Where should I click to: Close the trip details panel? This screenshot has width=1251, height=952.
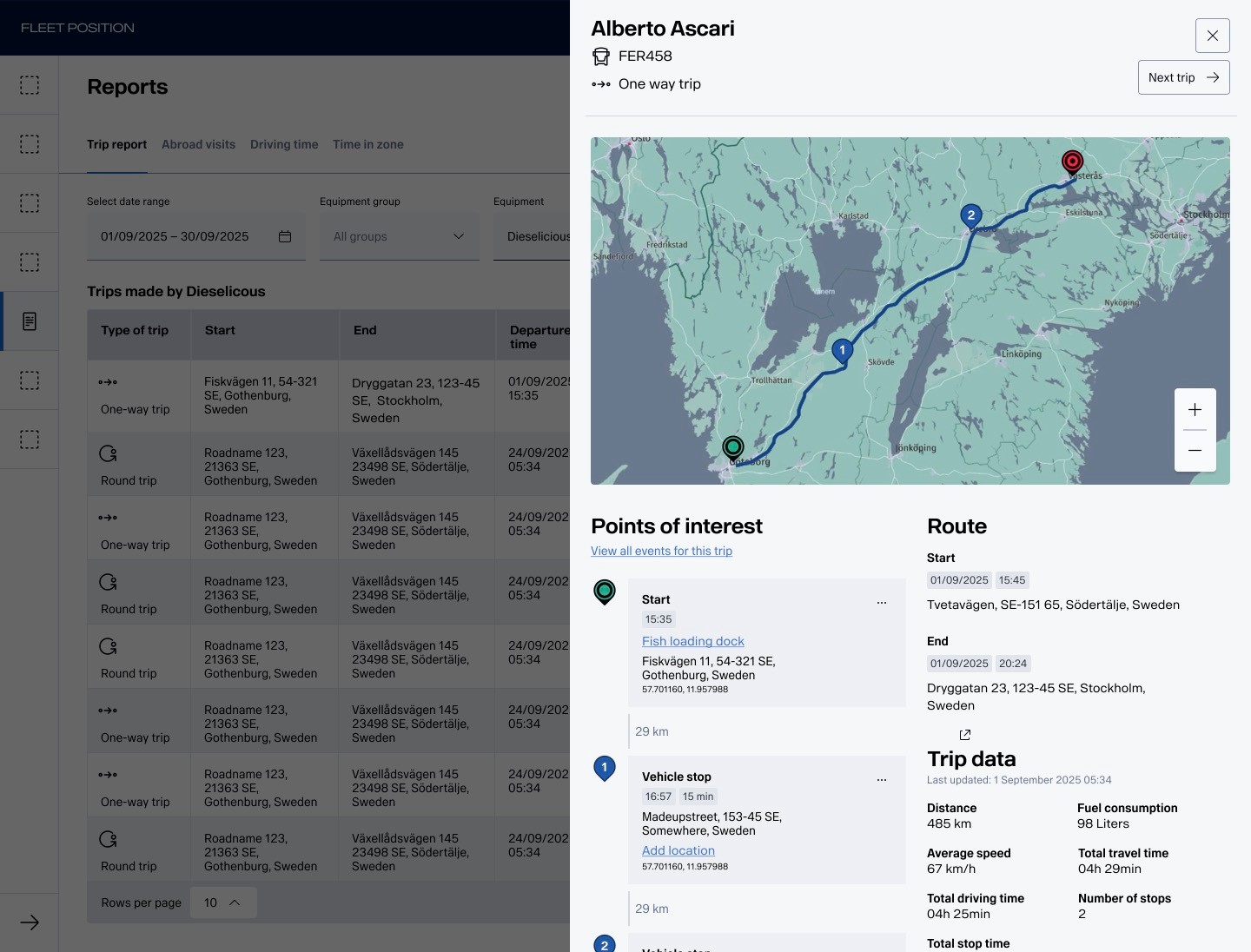click(x=1212, y=36)
